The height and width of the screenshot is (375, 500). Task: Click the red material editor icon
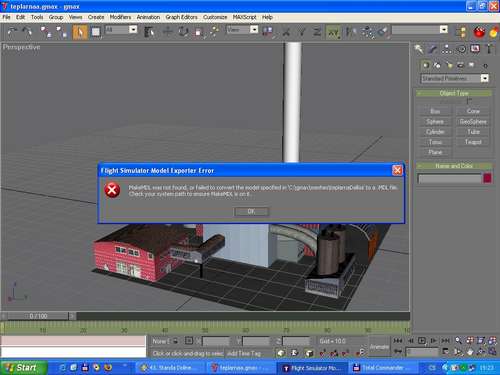(x=479, y=32)
